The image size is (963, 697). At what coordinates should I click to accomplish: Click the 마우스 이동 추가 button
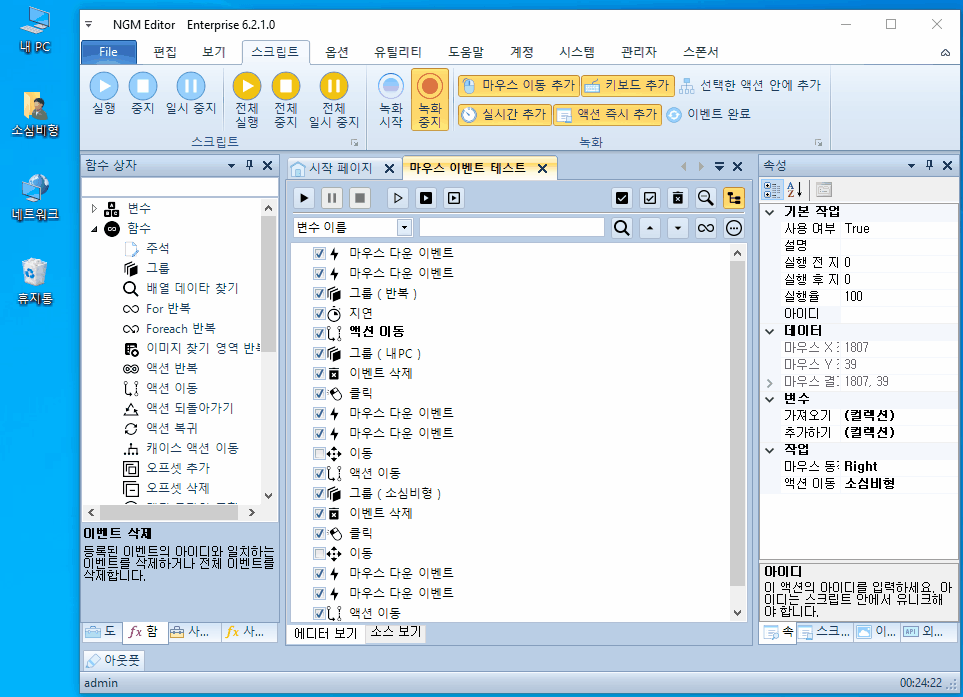[518, 85]
